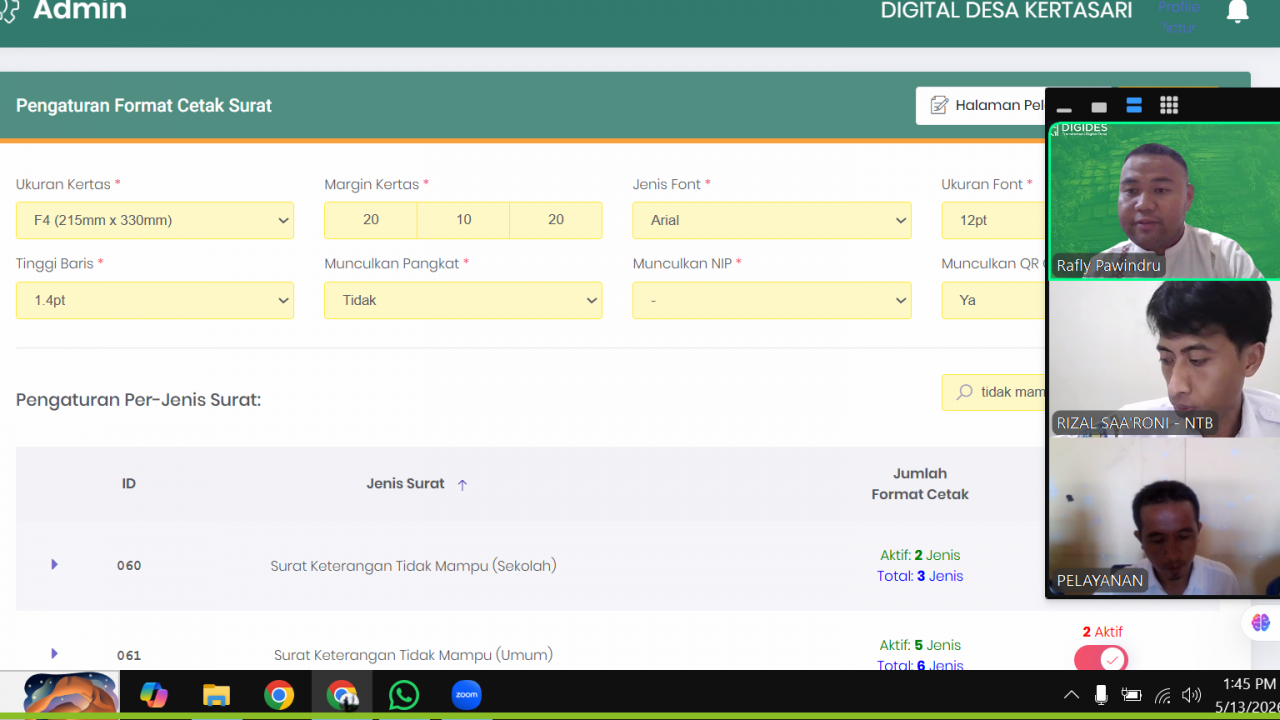The height and width of the screenshot is (720, 1280).
Task: Open the Jenis Font Arial dropdown
Action: (x=772, y=220)
